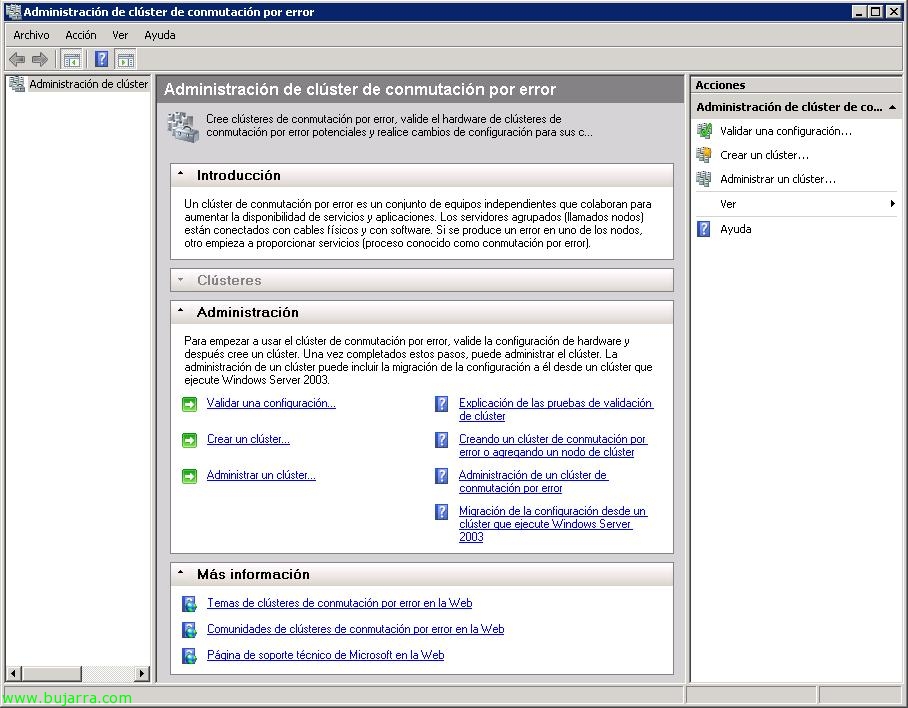Click Validar una configuración icon in Acciones pane
The width and height of the screenshot is (908, 708).
704,131
